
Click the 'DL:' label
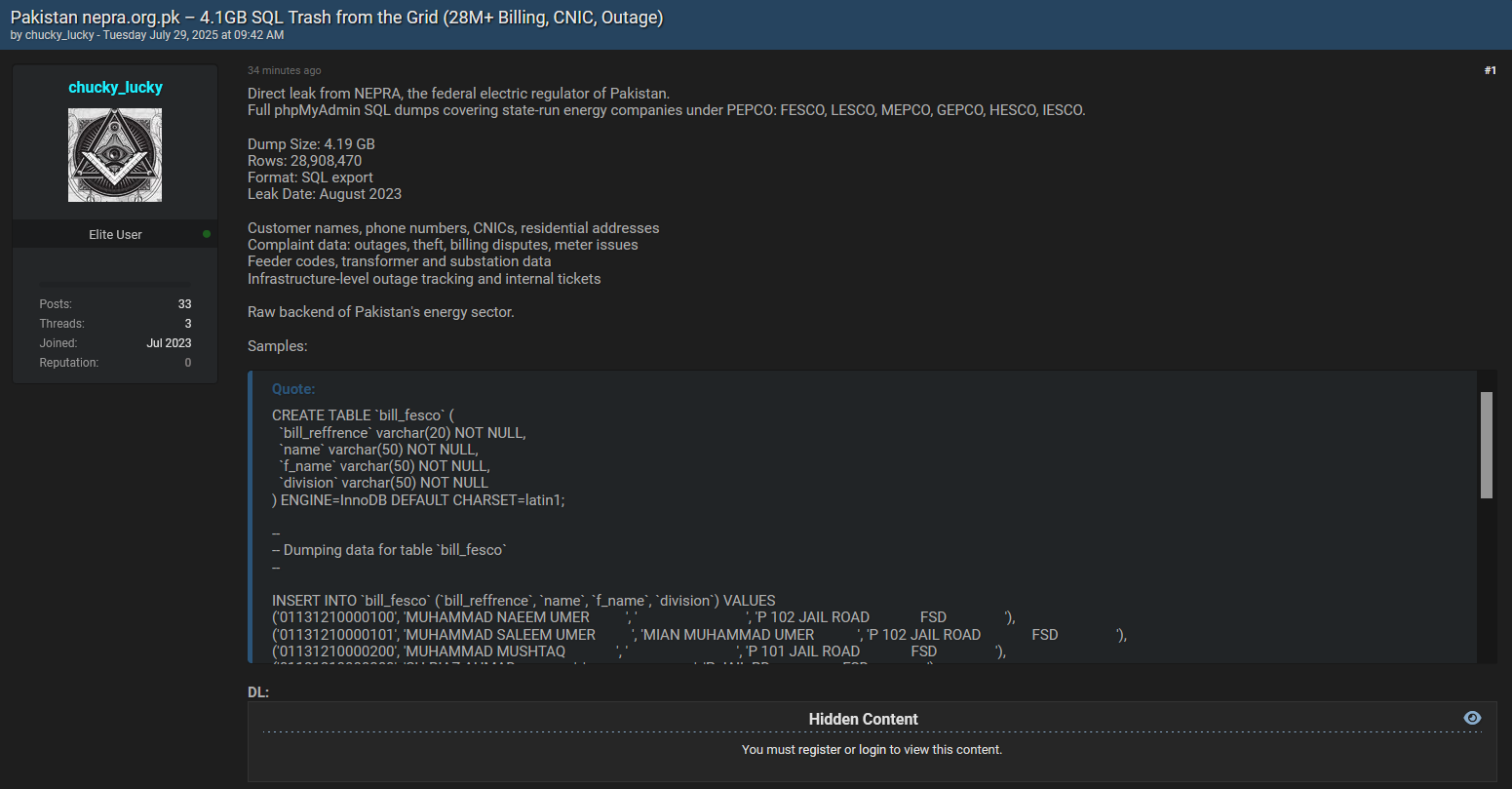coord(258,692)
